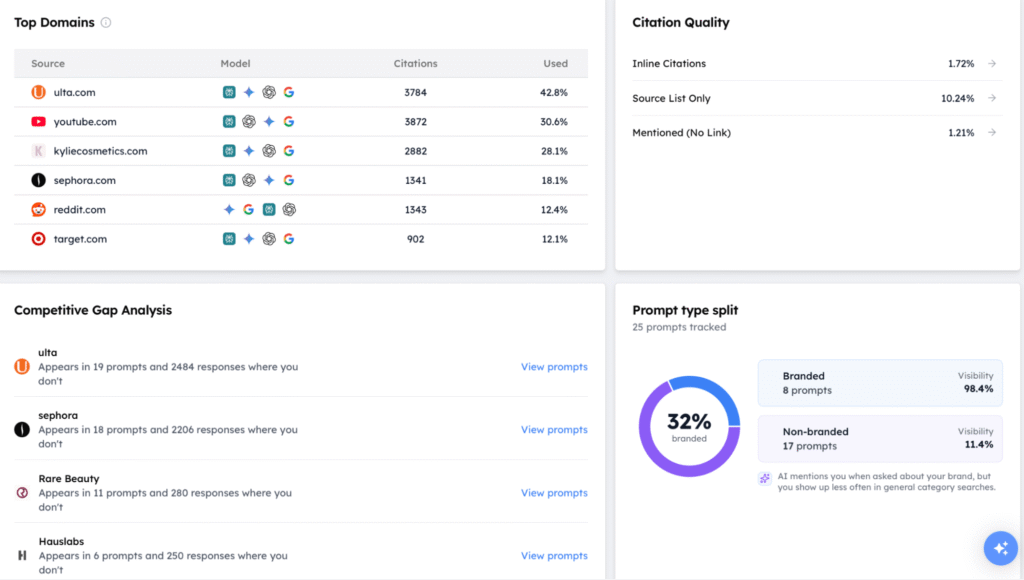Click the Ulta logo in Gap Analysis
The width and height of the screenshot is (1024, 580).
22,366
